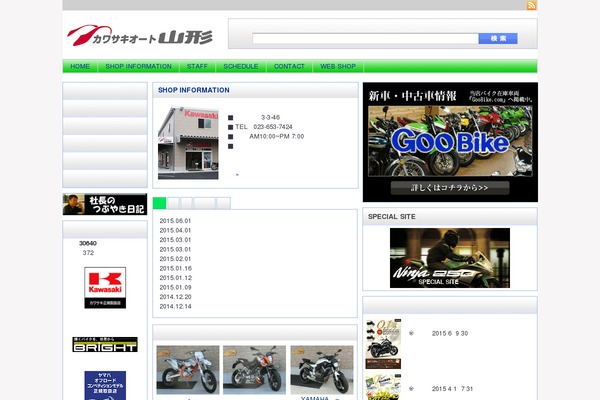Open the GooBike motorcycle banner

point(450,141)
